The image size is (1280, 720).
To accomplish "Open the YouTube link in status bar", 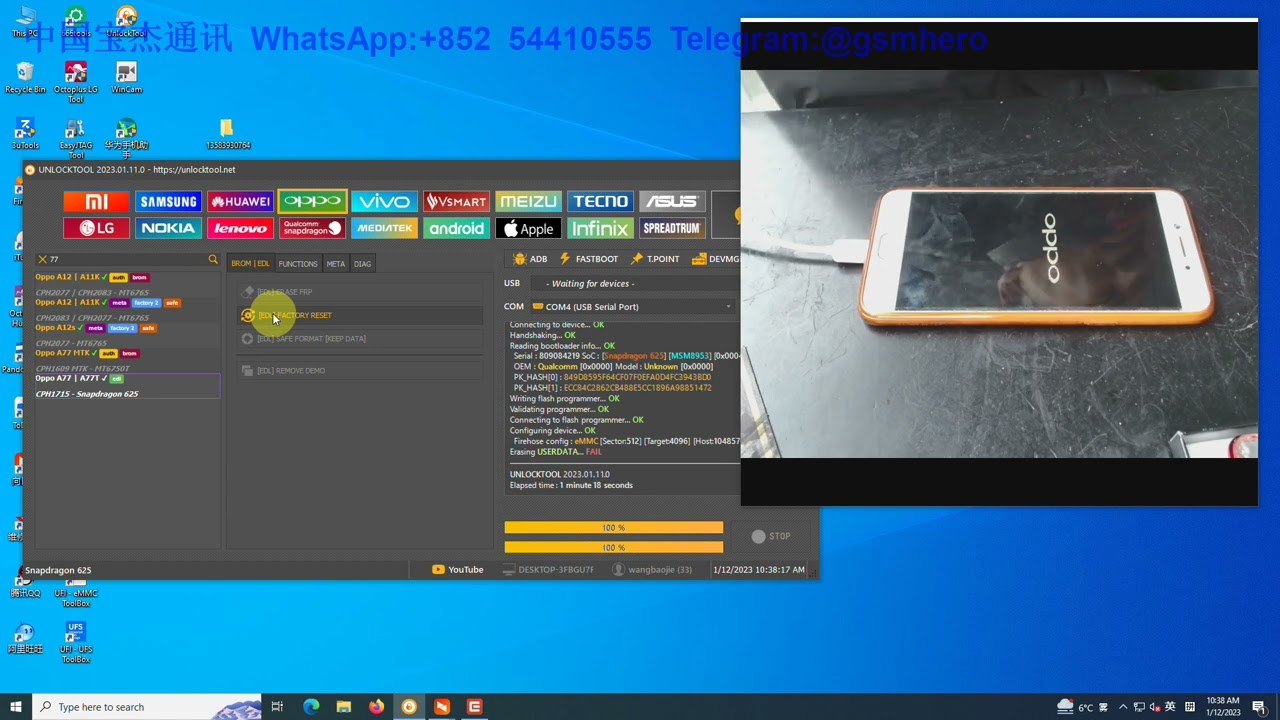I will coord(458,570).
